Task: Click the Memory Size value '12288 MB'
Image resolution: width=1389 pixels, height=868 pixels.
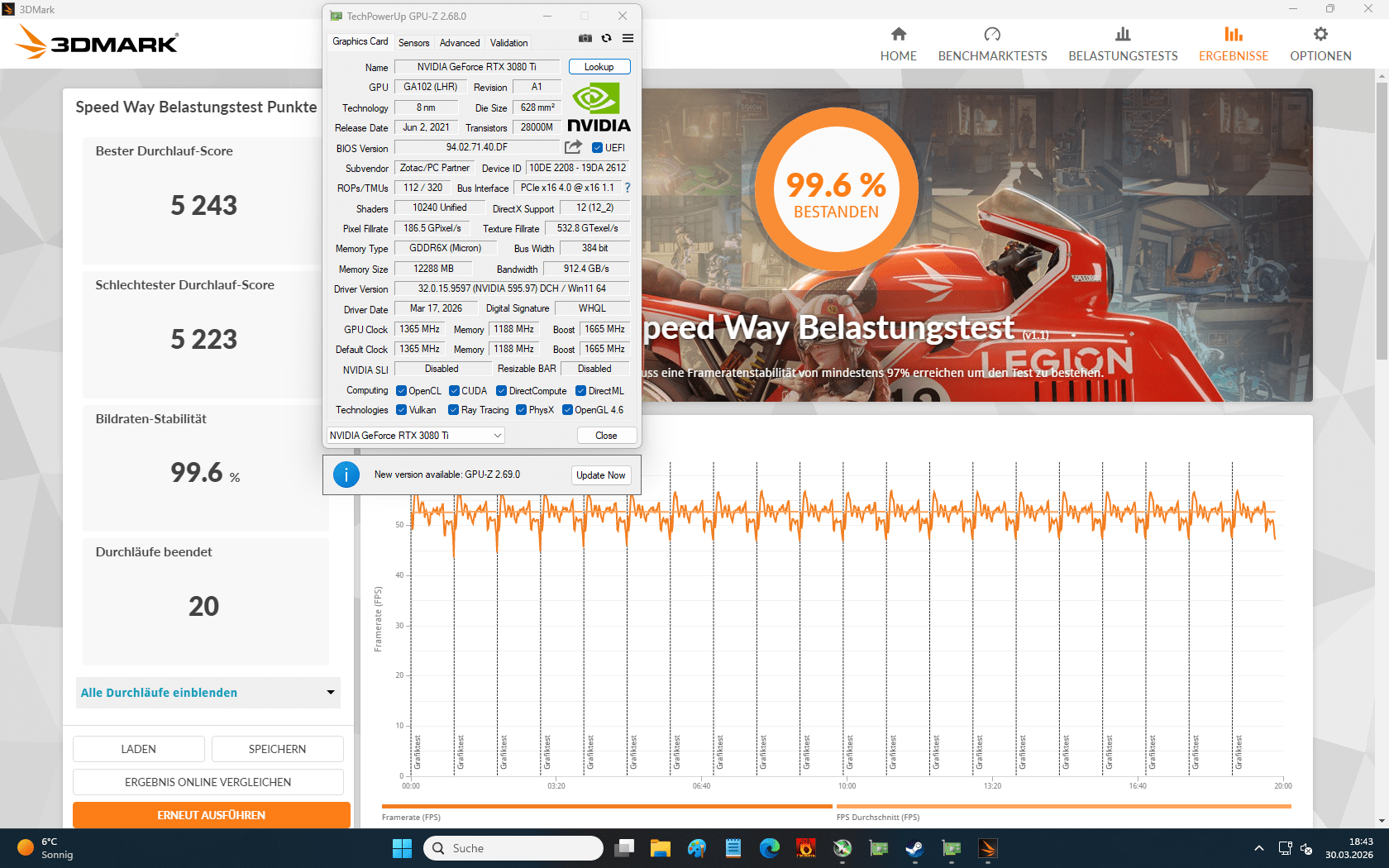Action: (x=433, y=269)
